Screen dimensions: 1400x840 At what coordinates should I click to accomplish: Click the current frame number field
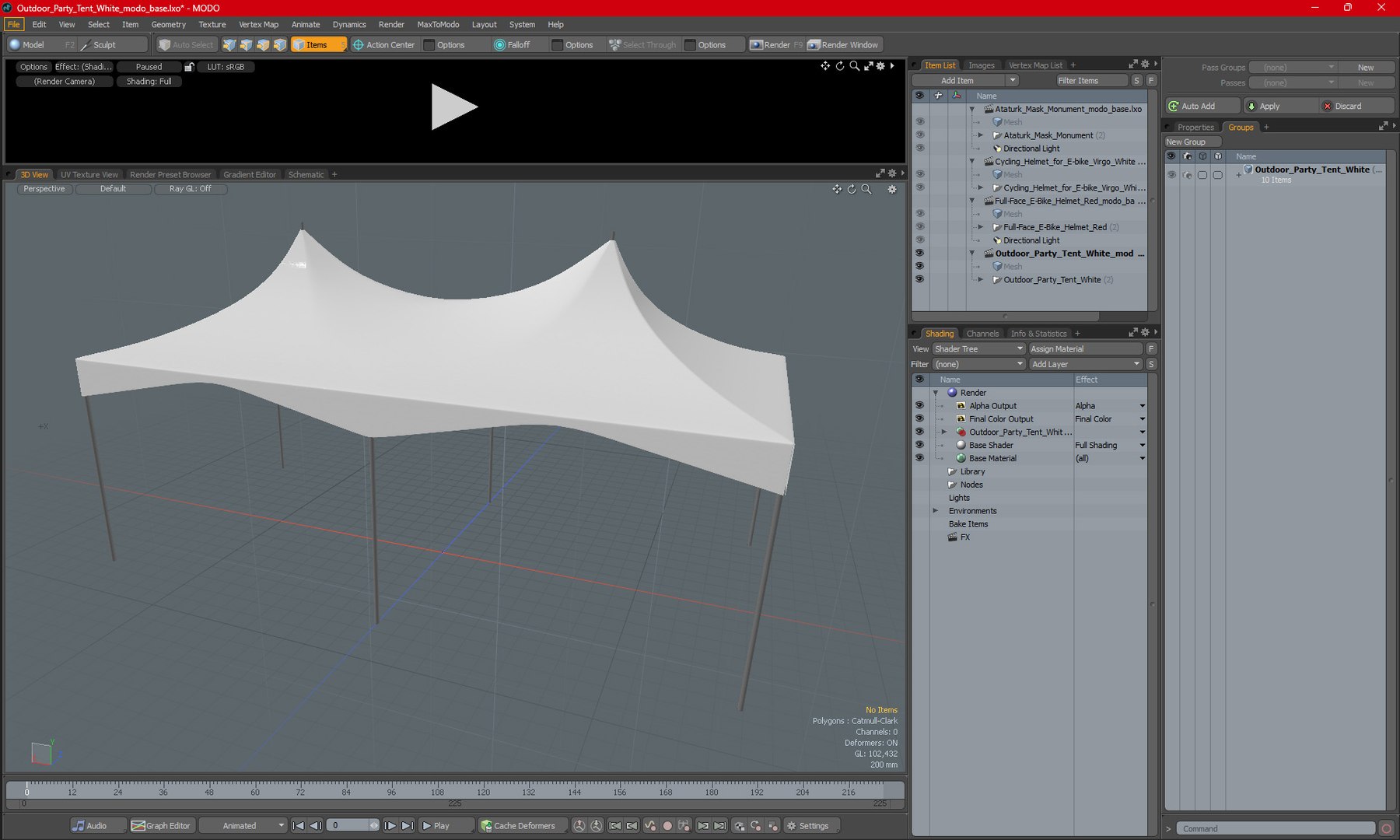click(x=348, y=825)
